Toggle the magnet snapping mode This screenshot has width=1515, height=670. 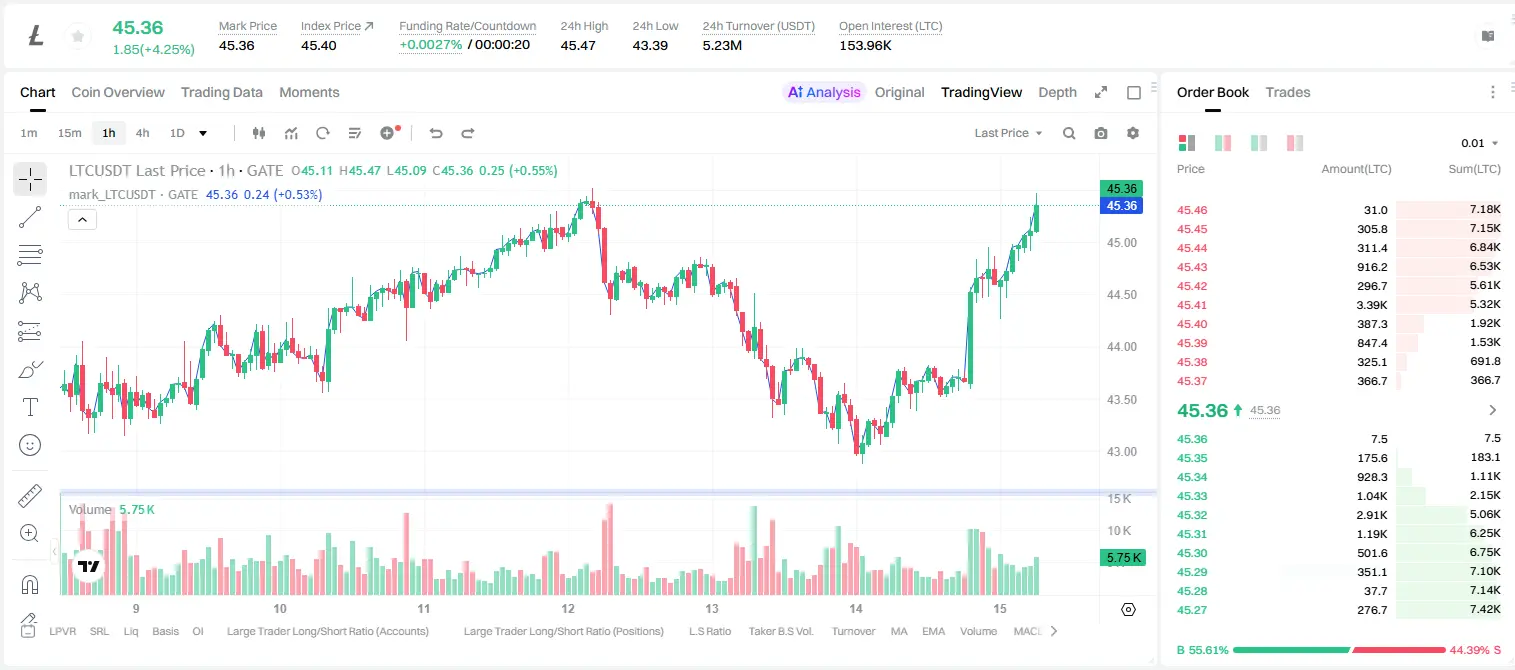tap(30, 585)
